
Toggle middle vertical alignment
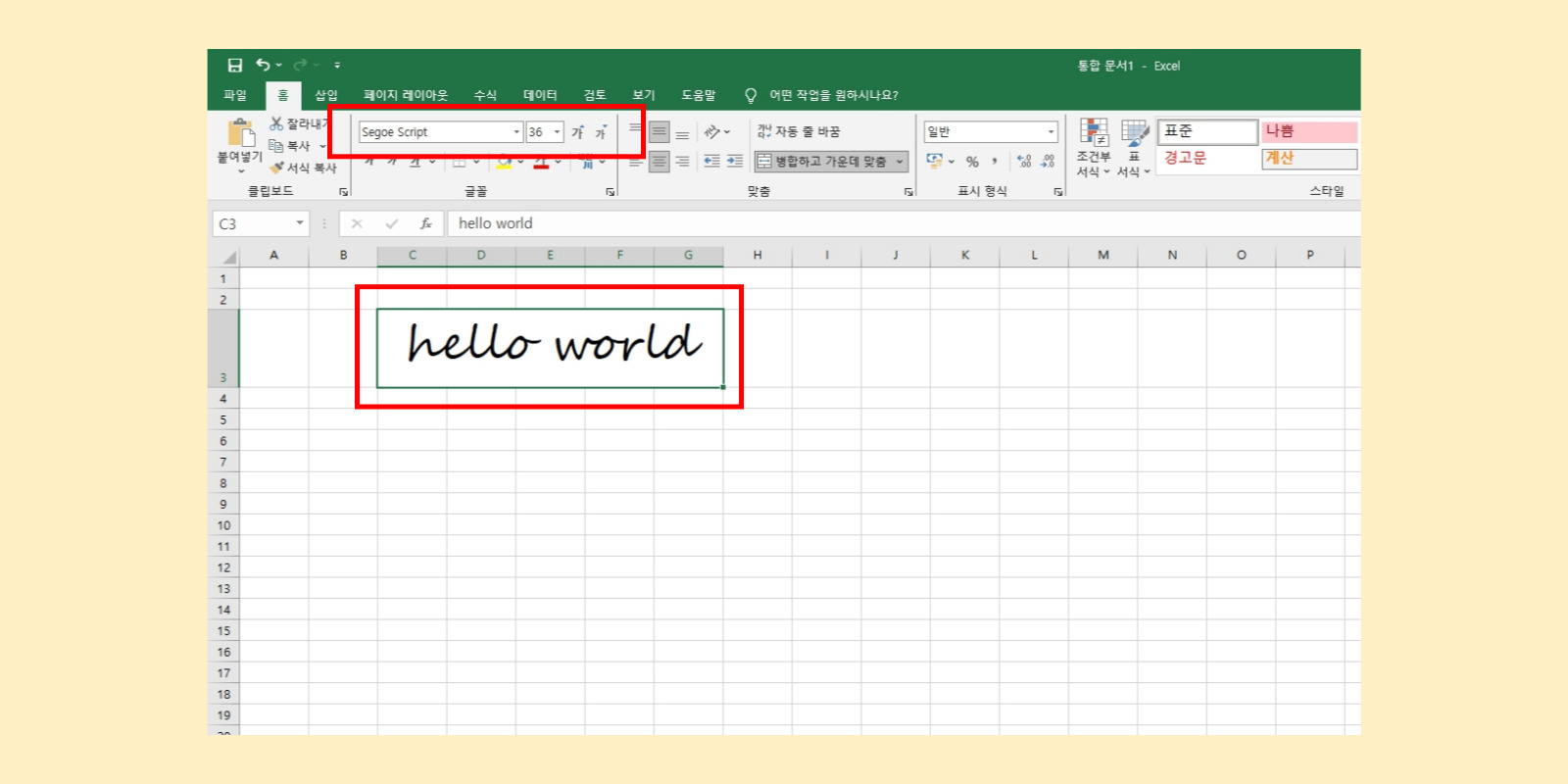point(659,132)
